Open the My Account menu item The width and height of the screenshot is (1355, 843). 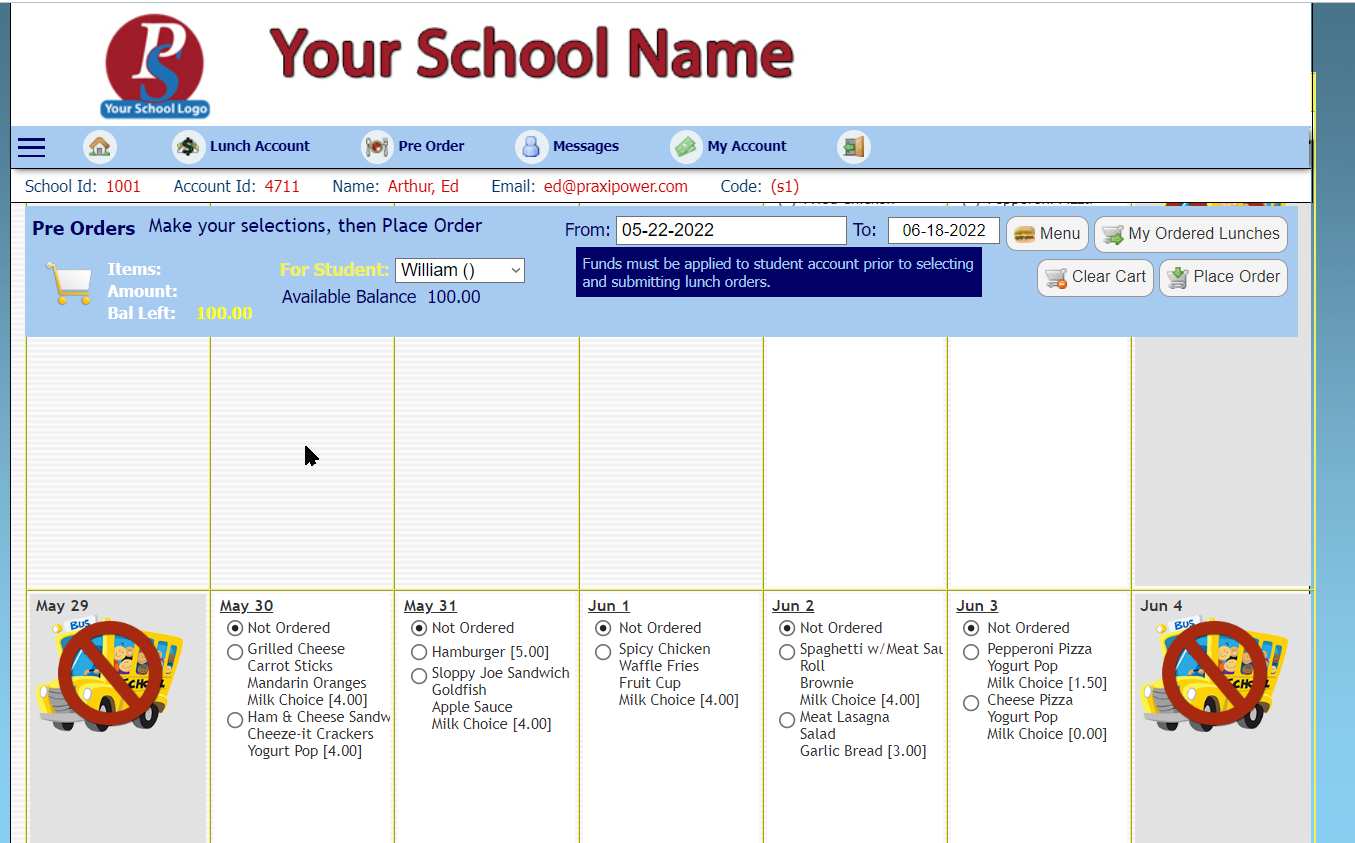coord(747,146)
